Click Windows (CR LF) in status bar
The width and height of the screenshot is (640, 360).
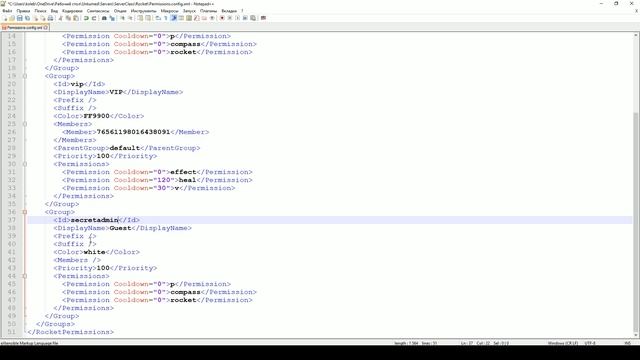pos(563,343)
